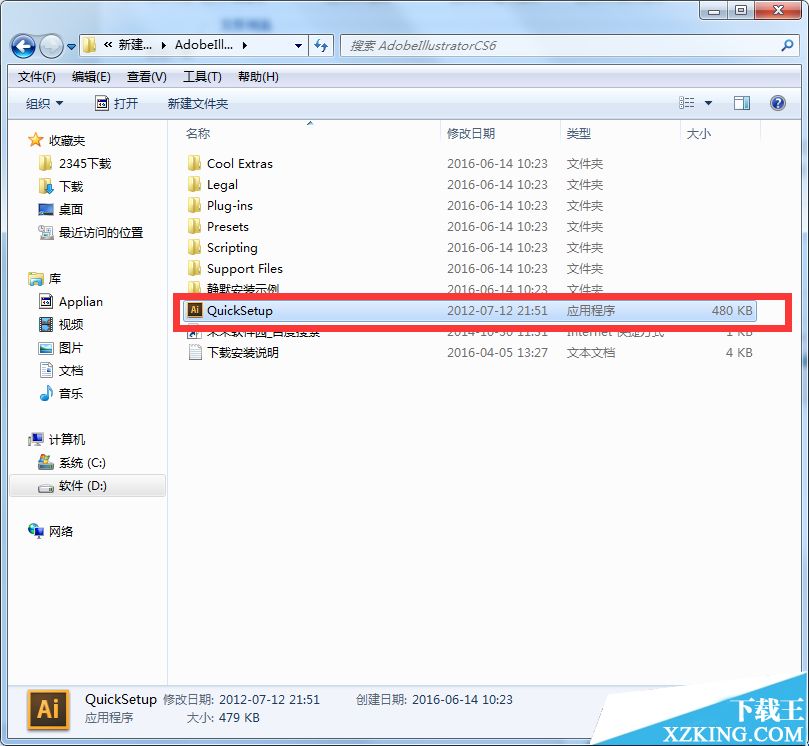Image resolution: width=809 pixels, height=746 pixels.
Task: Expand the address bar history dropdown
Action: [298, 46]
